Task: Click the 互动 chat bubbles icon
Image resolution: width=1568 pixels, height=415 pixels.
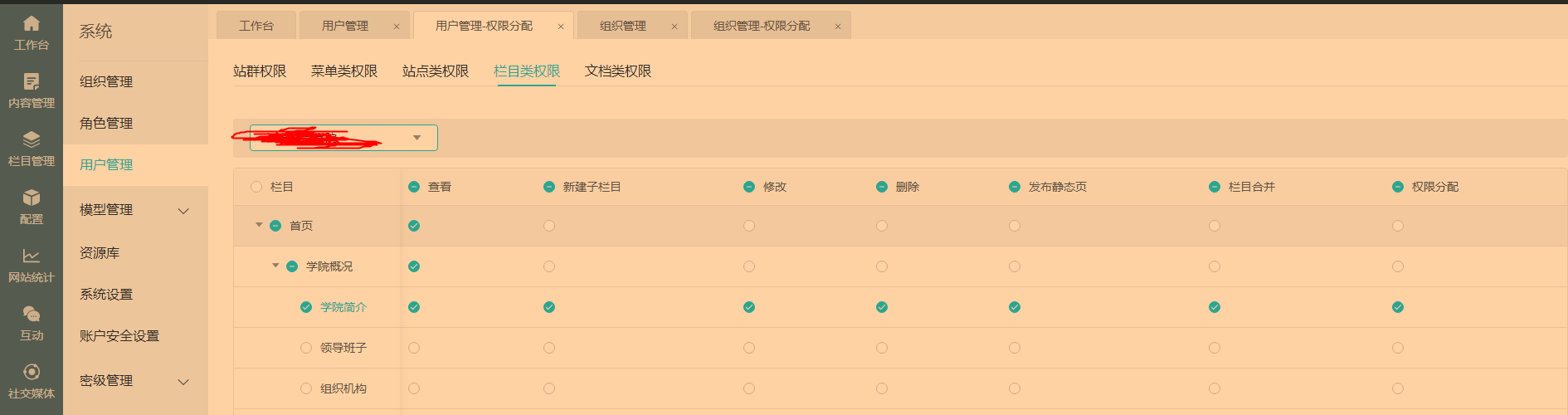Action: pos(32,314)
